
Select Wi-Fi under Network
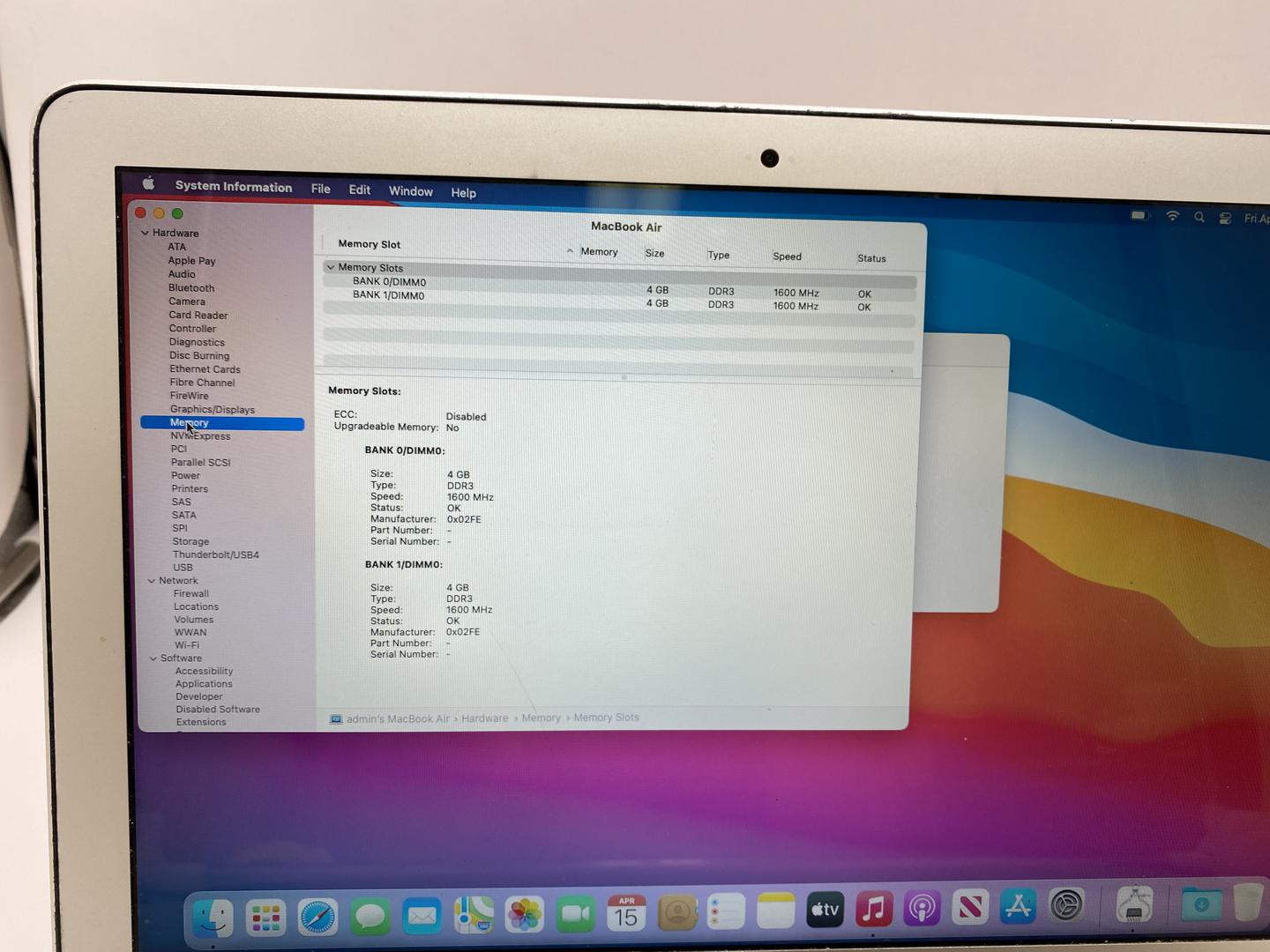tap(187, 645)
